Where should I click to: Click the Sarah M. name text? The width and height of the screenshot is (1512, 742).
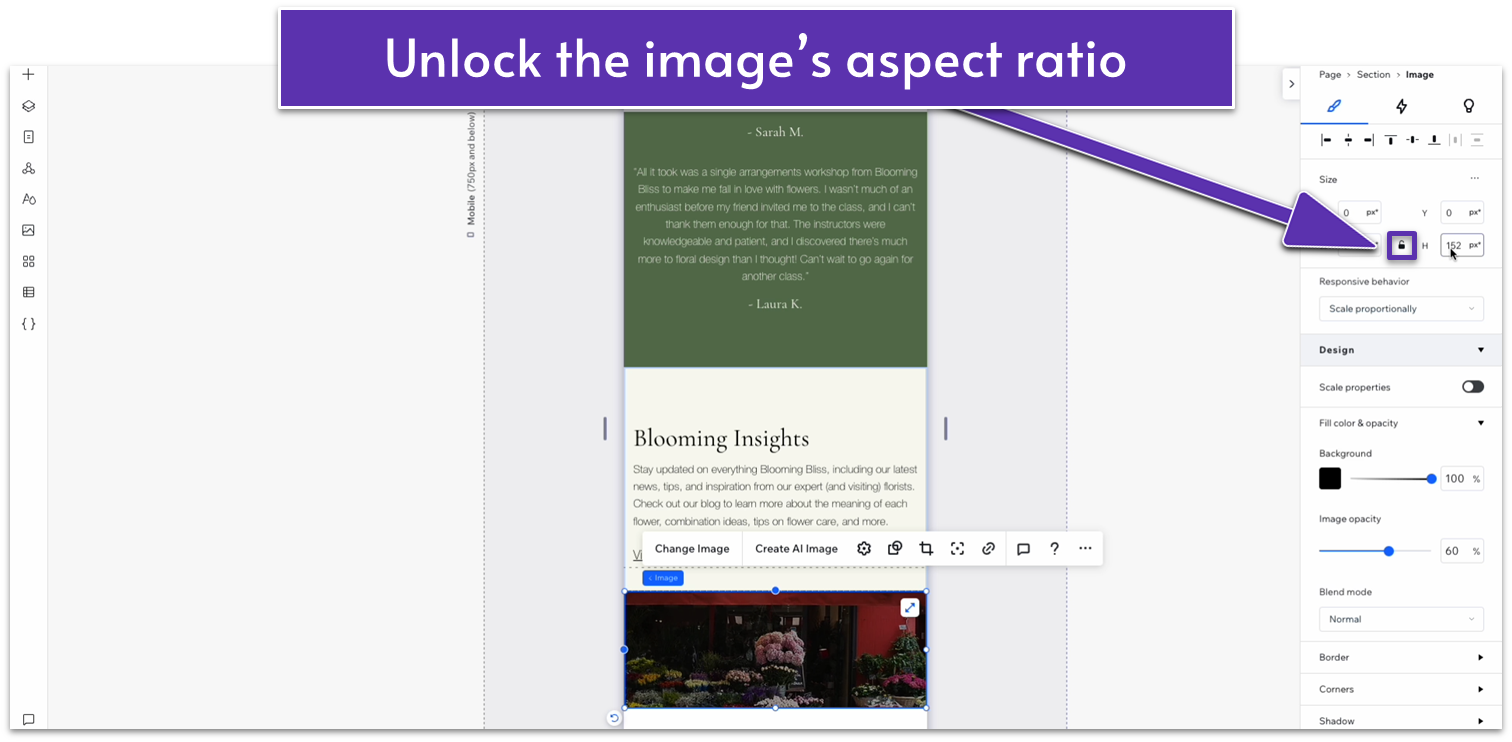pos(775,132)
